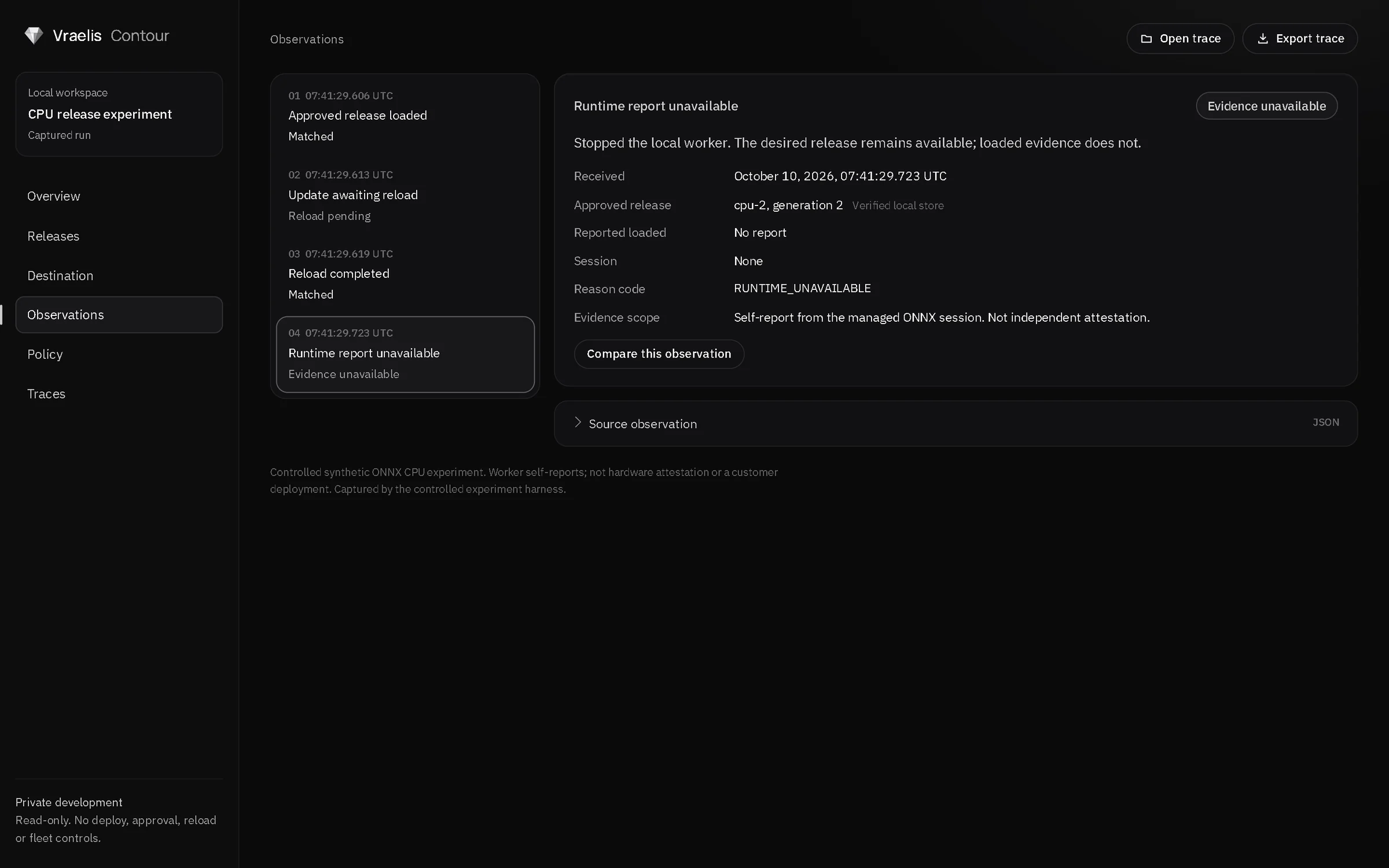The image size is (1389, 868).
Task: Select Observations in the sidebar
Action: pyautogui.click(x=119, y=315)
